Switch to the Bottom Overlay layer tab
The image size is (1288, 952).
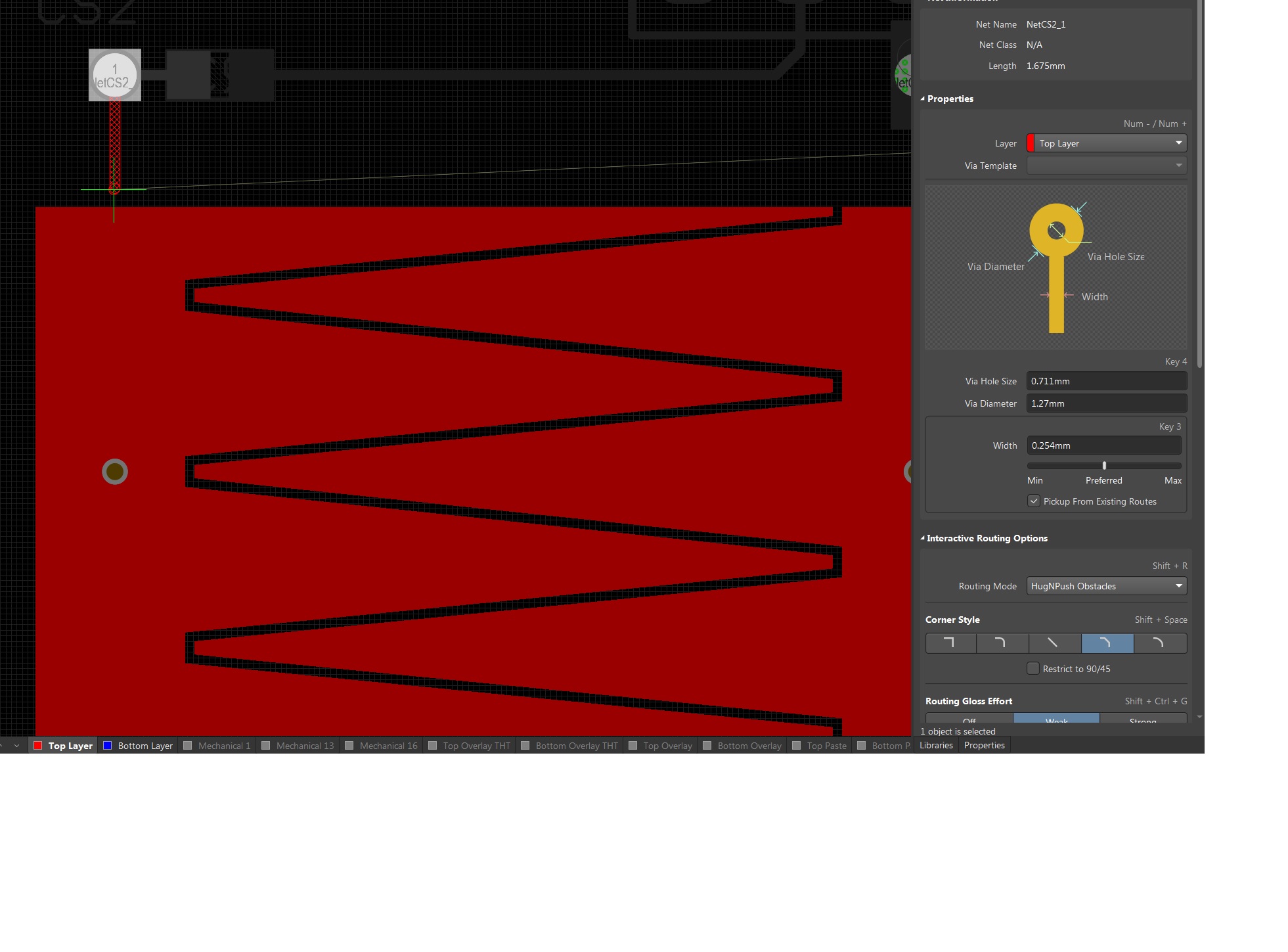pos(742,746)
